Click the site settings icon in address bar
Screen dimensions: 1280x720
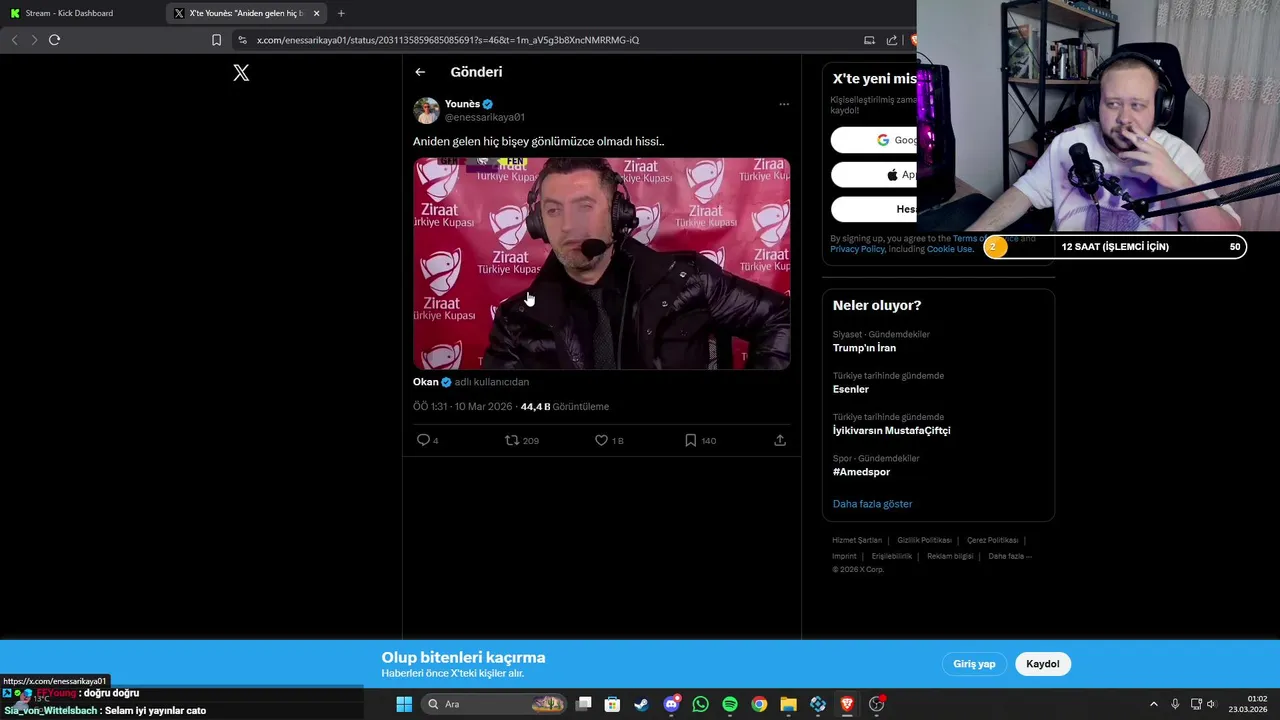[x=242, y=40]
